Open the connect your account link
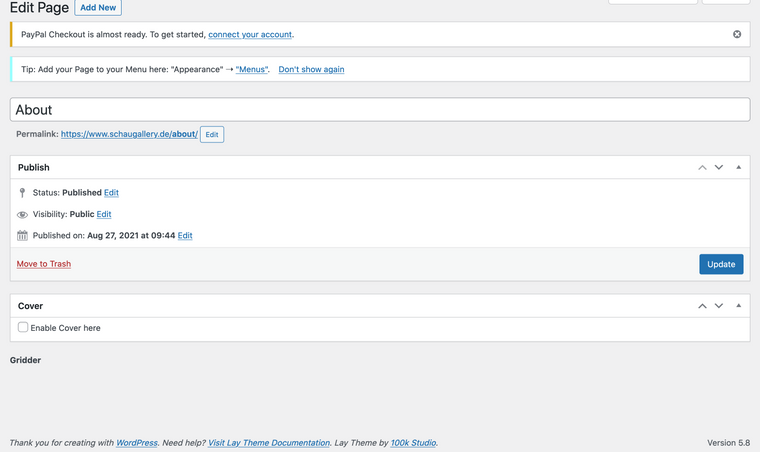This screenshot has height=452, width=760. 250,34
